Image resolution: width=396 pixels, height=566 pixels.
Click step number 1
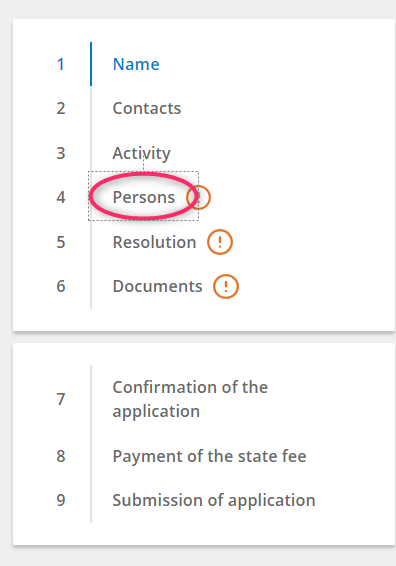point(61,65)
